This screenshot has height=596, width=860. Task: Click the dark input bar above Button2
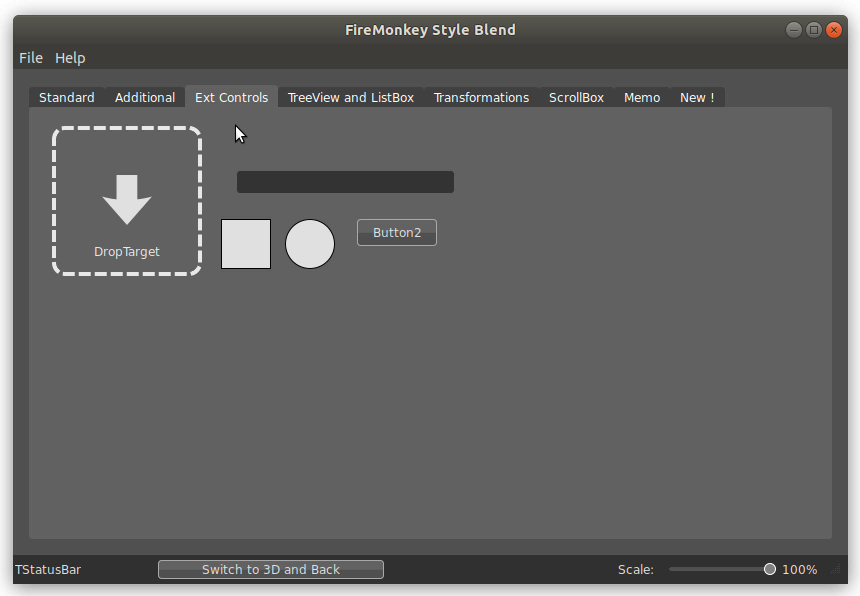[345, 182]
